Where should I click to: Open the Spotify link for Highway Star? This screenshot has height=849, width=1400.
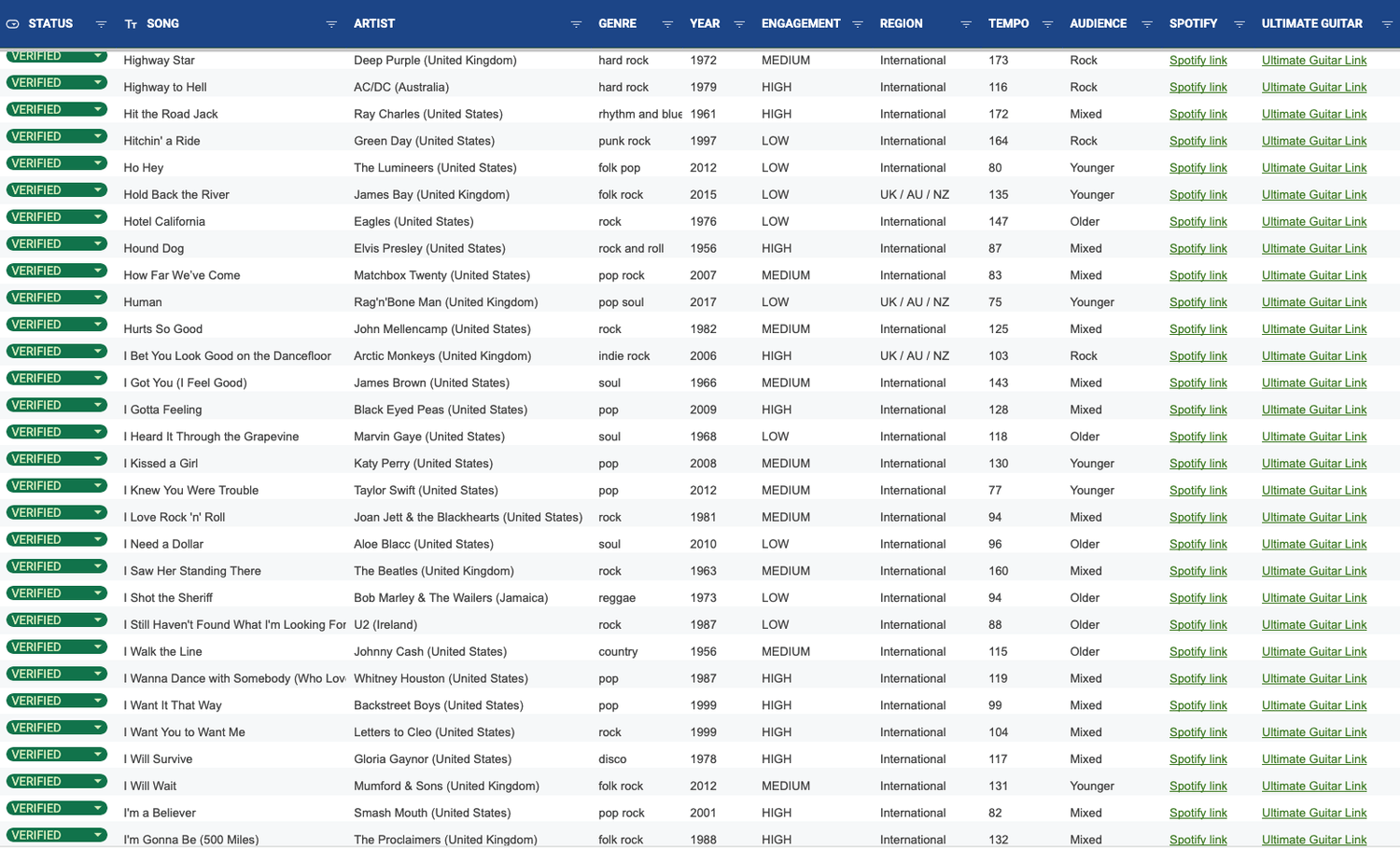pyautogui.click(x=1198, y=61)
